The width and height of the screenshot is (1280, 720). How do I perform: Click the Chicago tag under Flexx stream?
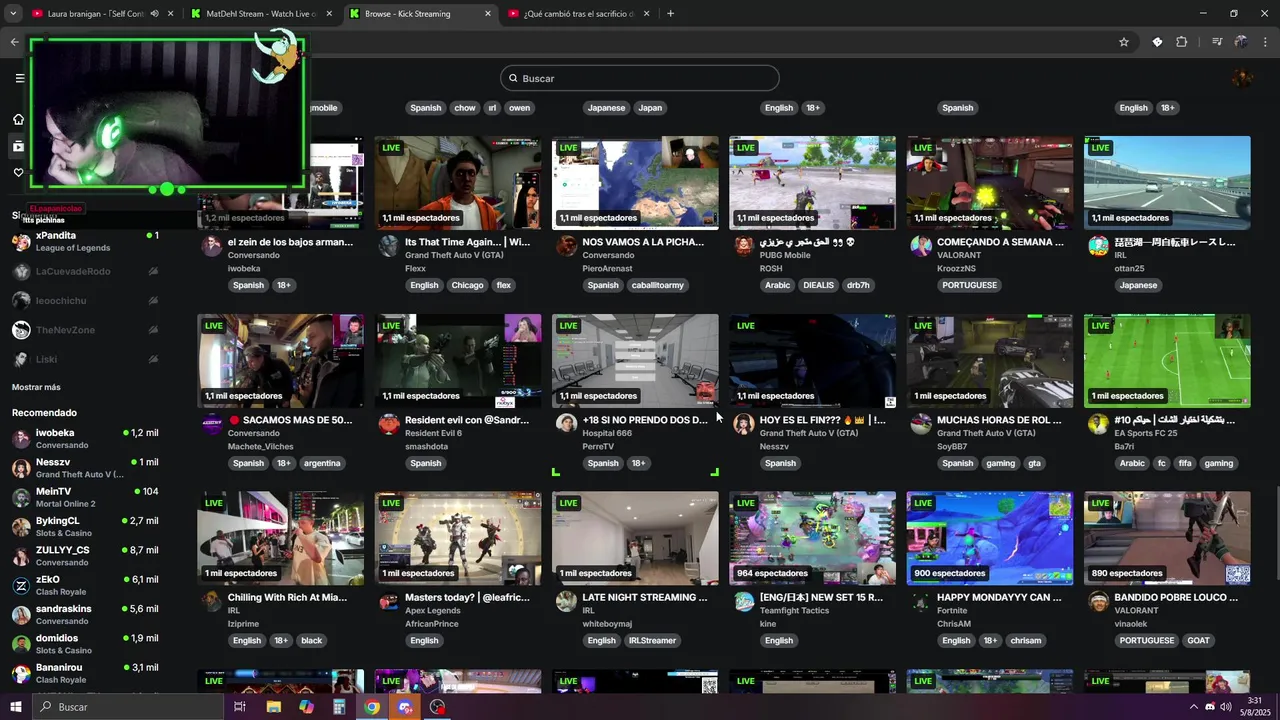pos(467,285)
